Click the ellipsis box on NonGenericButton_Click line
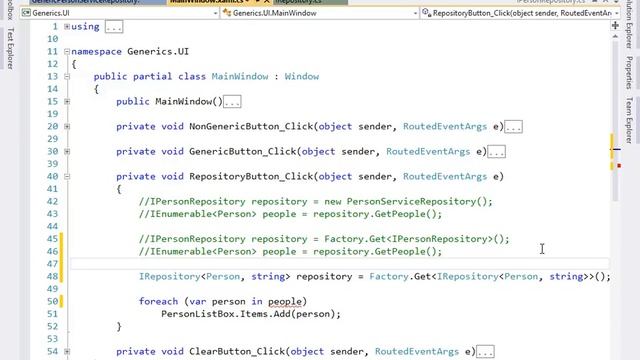This screenshot has width=640, height=360. pyautogui.click(x=513, y=127)
